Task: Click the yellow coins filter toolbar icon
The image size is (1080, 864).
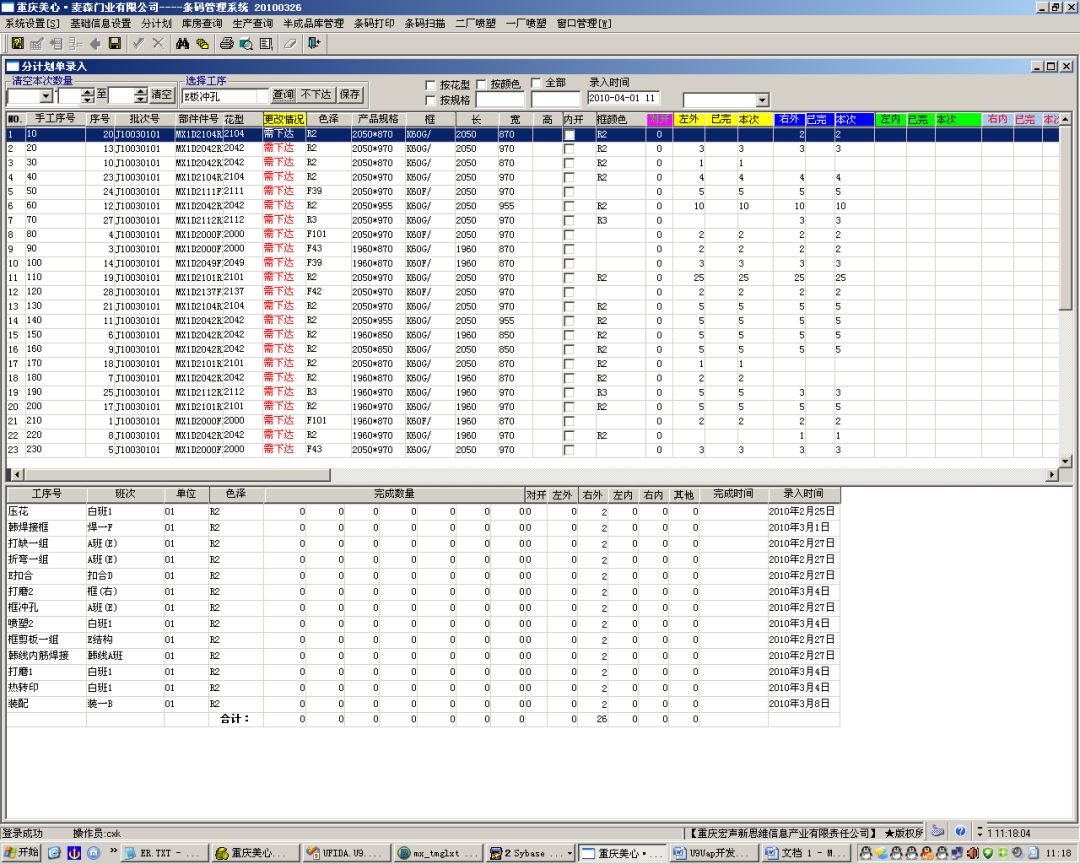Action: 202,43
